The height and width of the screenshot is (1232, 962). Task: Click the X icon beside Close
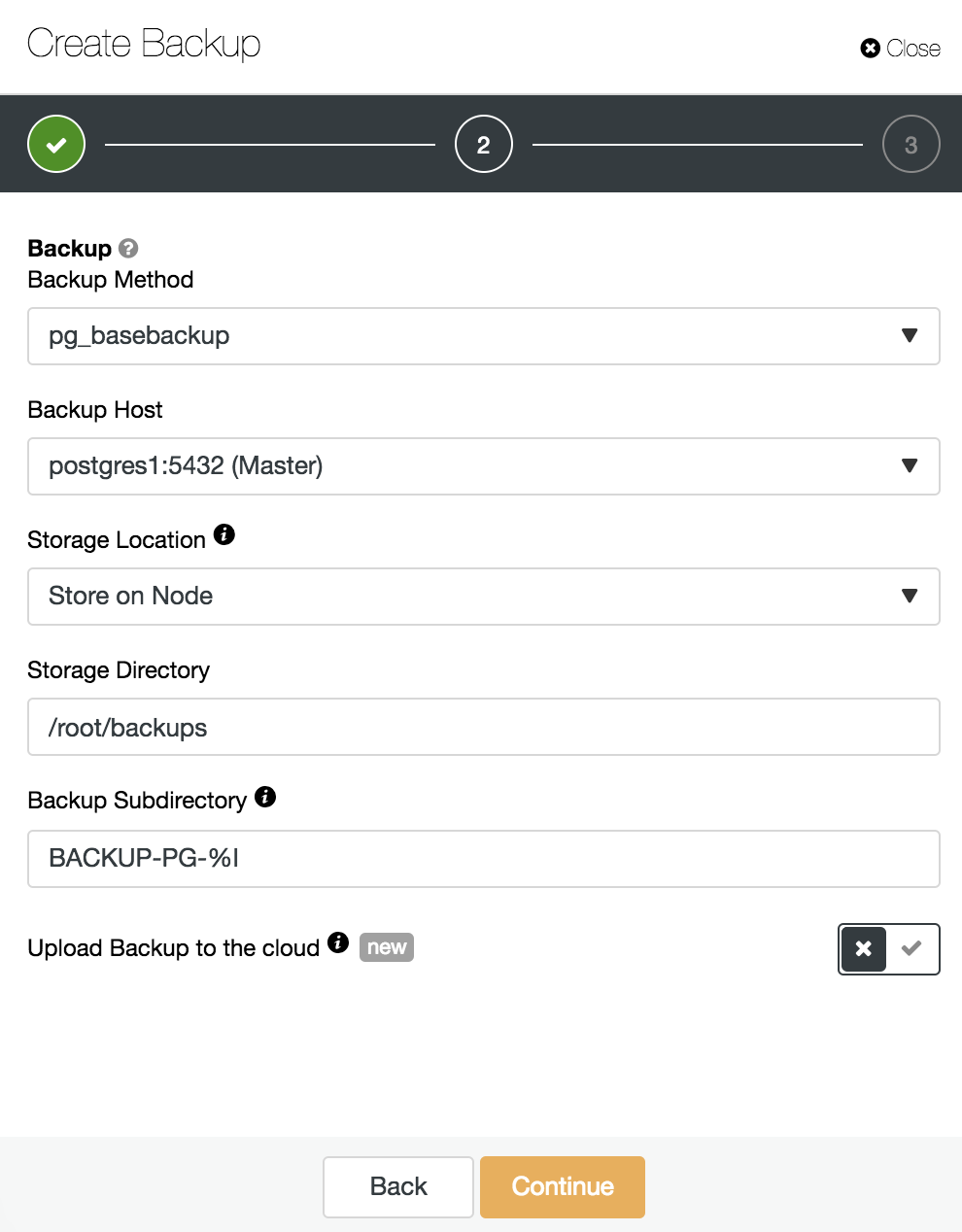[x=871, y=48]
